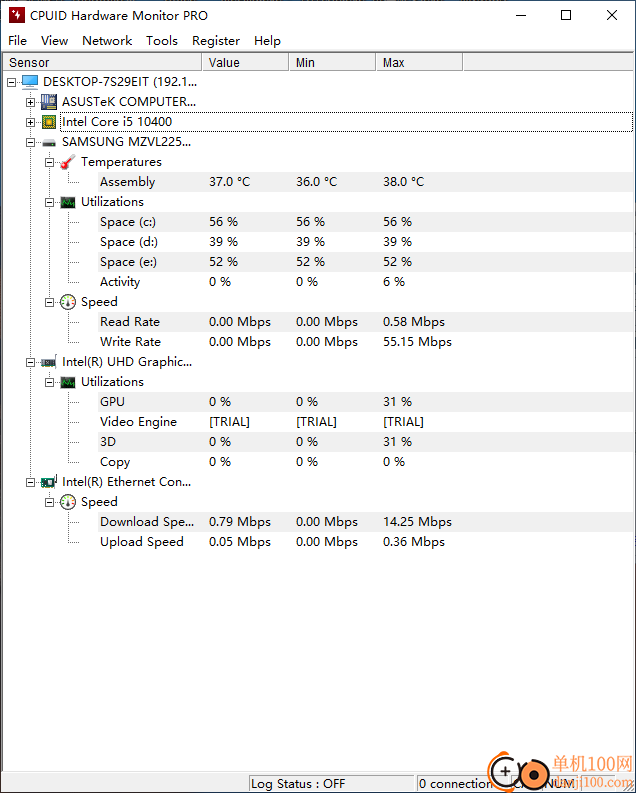Select the Copy utilization row
This screenshot has width=636, height=793.
[x=366, y=462]
